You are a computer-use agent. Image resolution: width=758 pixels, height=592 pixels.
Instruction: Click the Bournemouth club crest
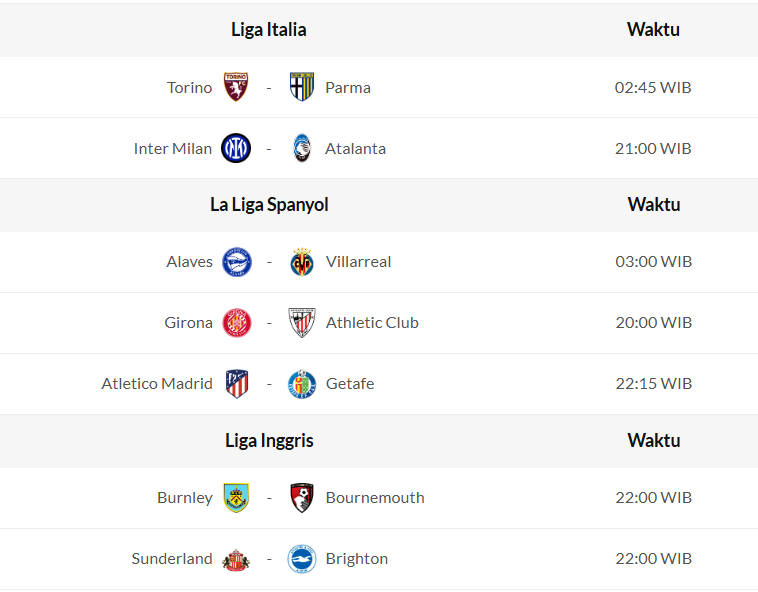(x=302, y=497)
